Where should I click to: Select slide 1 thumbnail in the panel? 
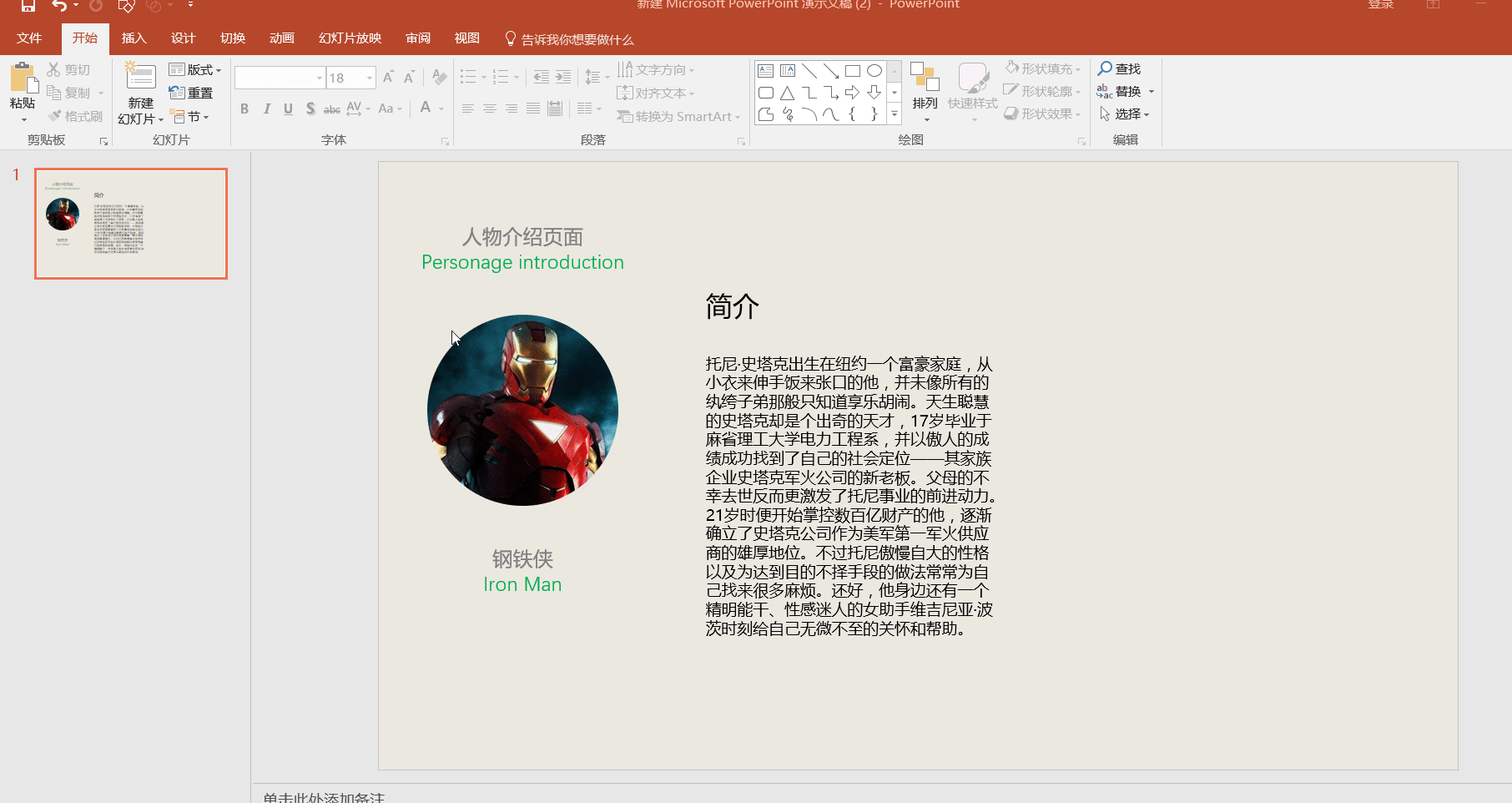[x=131, y=224]
